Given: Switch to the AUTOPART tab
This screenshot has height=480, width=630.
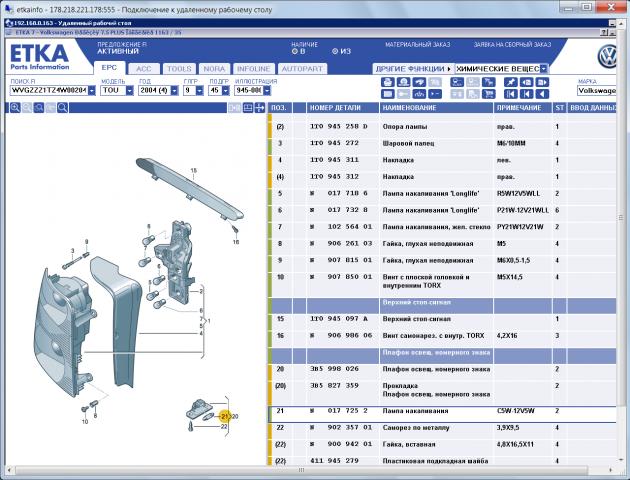Looking at the screenshot, I should [302, 69].
